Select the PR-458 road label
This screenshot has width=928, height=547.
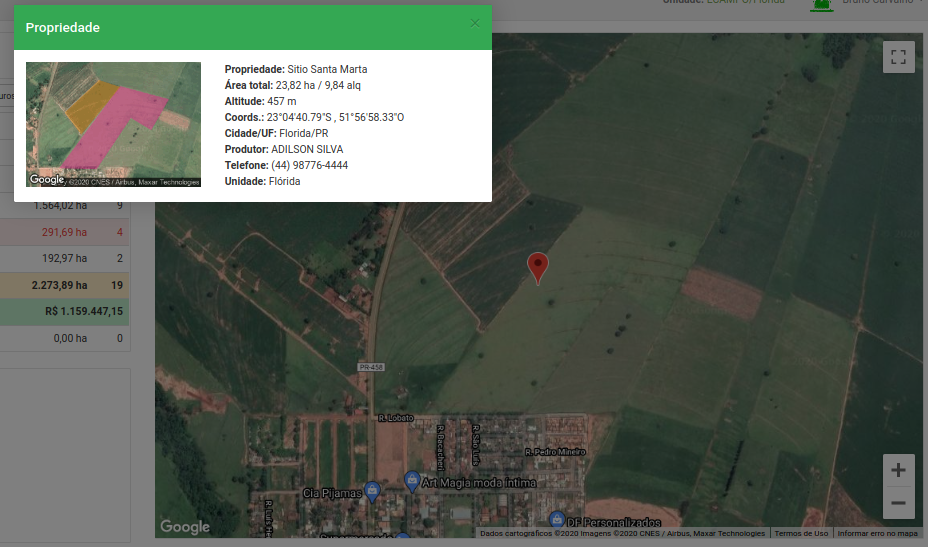(x=371, y=367)
